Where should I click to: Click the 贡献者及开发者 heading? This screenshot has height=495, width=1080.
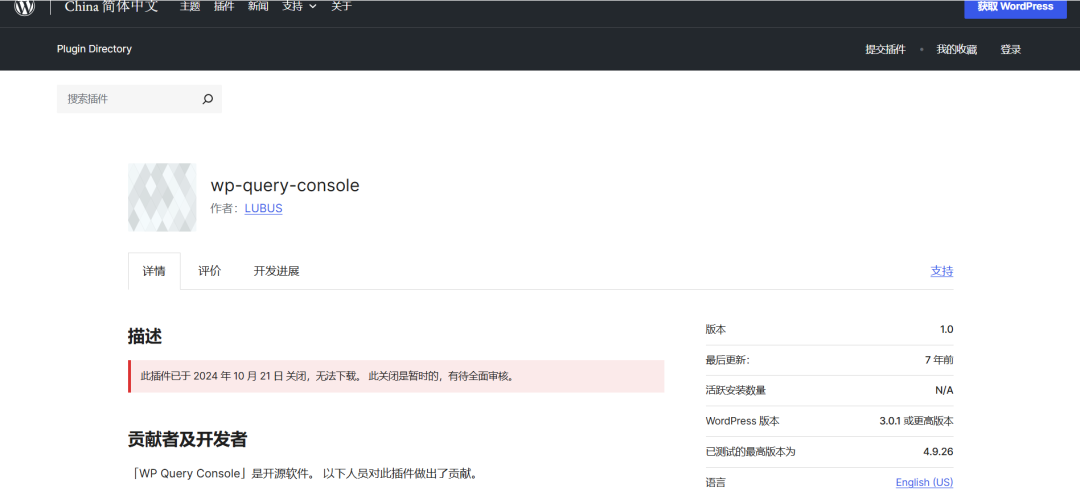pyautogui.click(x=187, y=439)
